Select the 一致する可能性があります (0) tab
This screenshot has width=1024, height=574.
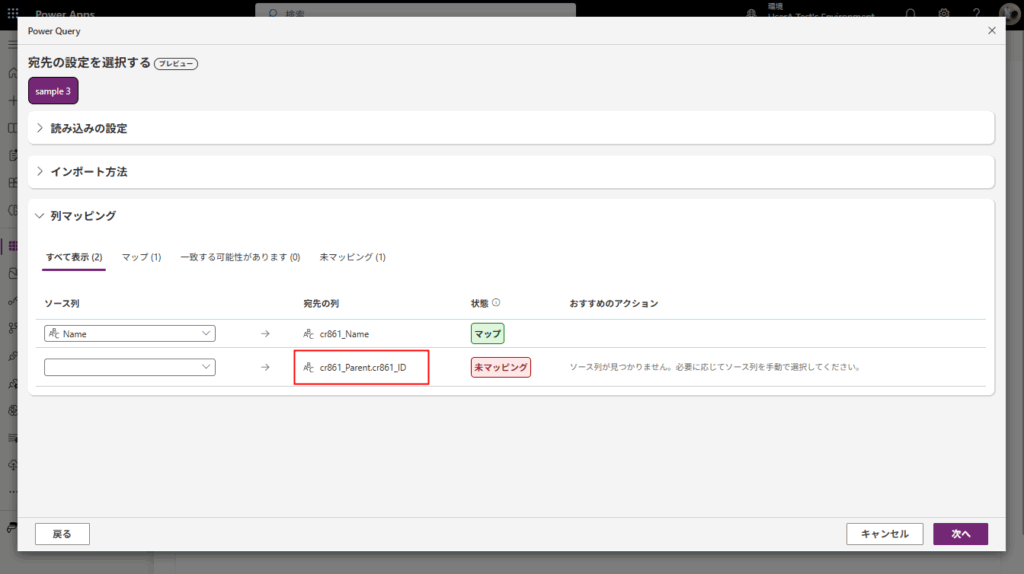click(240, 257)
